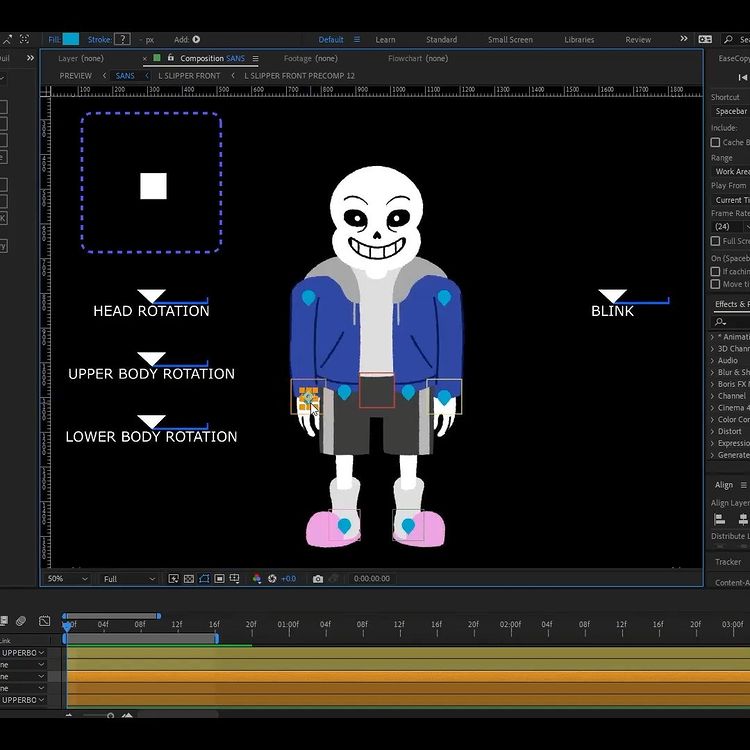Switch to the Small Screen workspace
The width and height of the screenshot is (750, 750).
tap(510, 40)
